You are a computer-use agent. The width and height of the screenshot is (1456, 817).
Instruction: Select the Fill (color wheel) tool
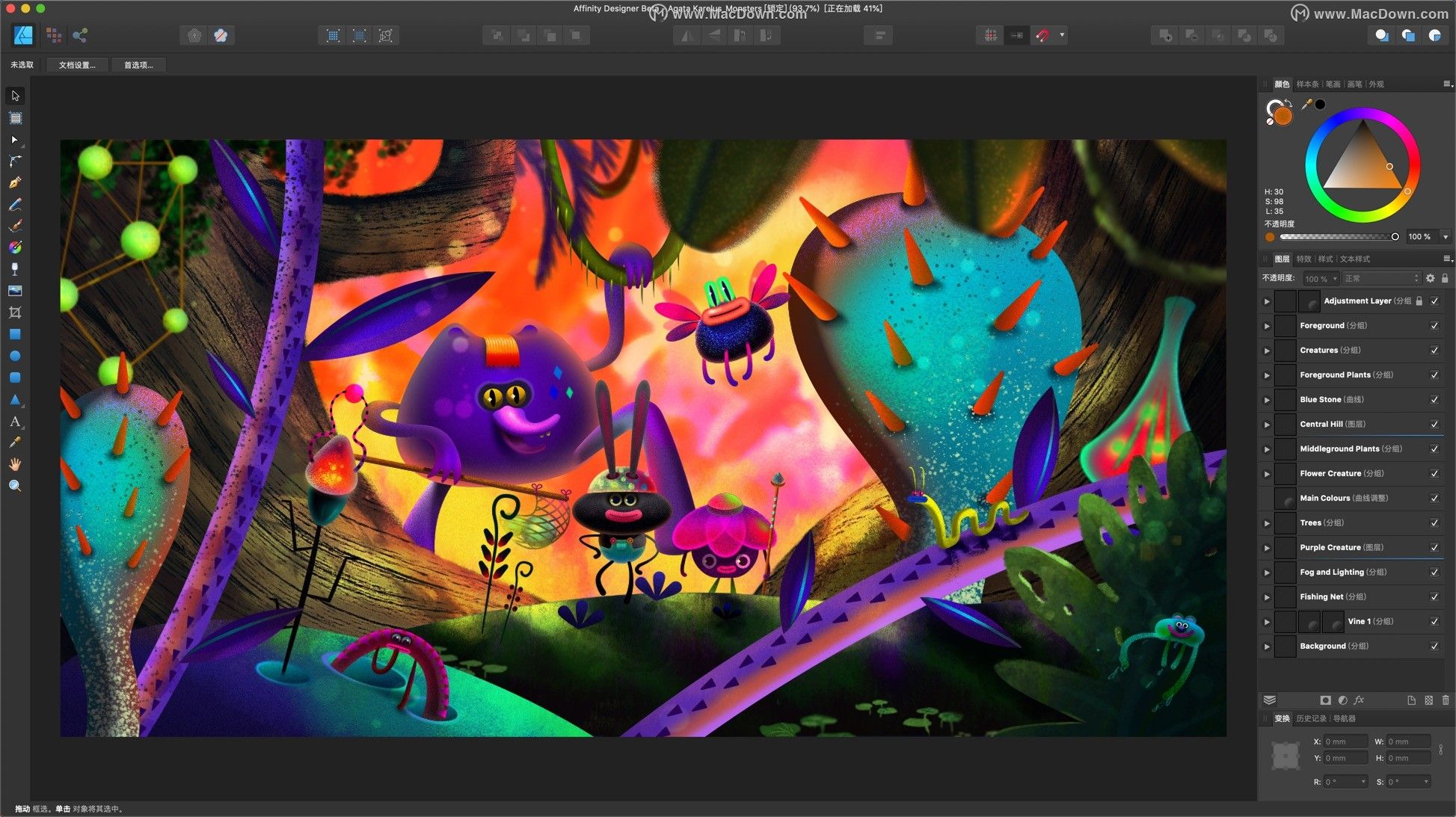[x=15, y=247]
